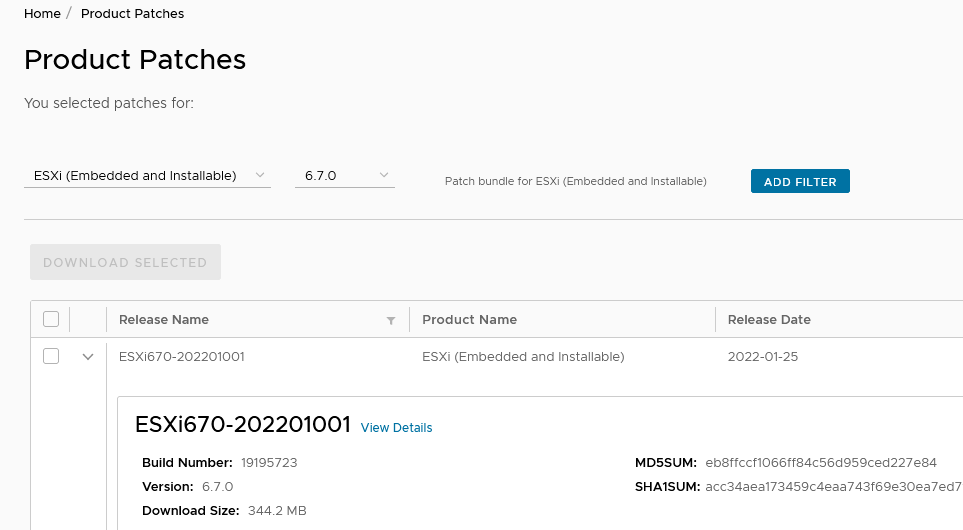The height and width of the screenshot is (530, 963).
Task: Select the SHA1SUM hash value
Action: click(833, 486)
